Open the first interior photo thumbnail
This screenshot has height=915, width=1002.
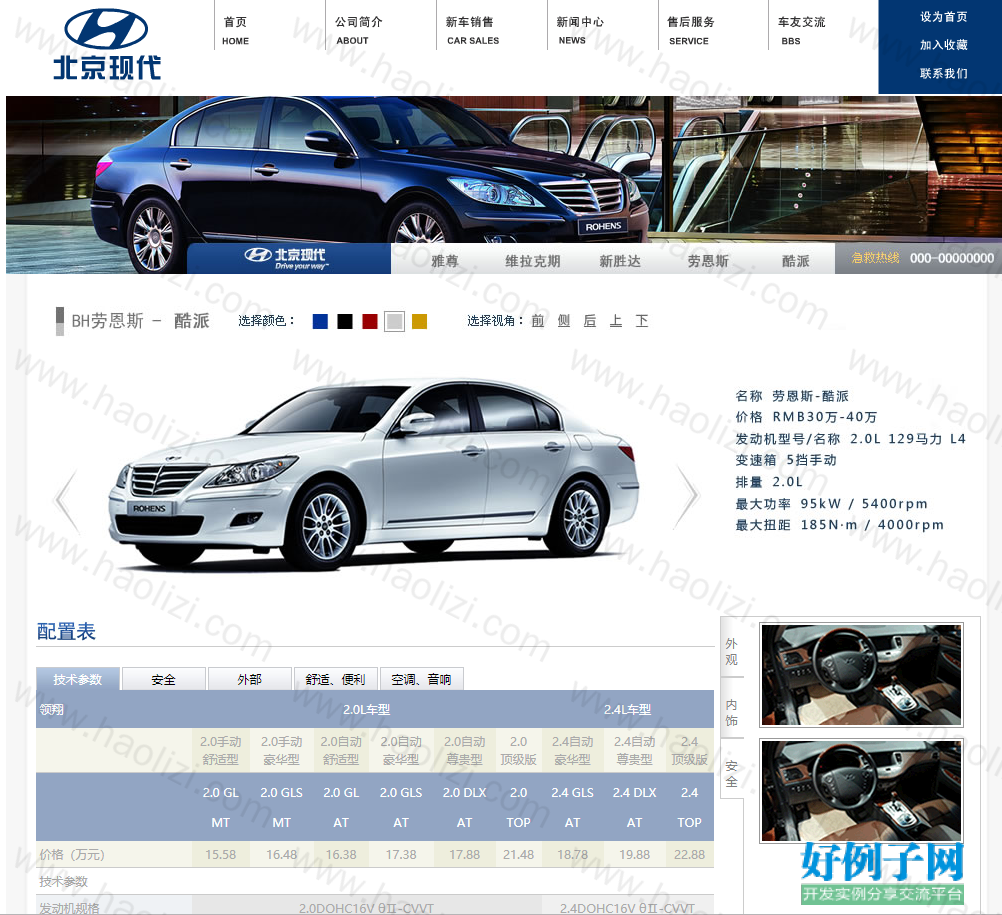(861, 675)
